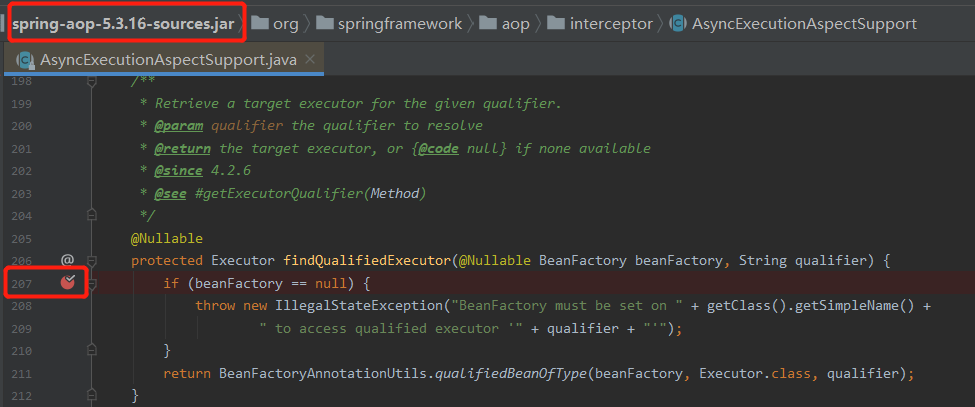
Task: Click line number 211 in the gutter
Action: (x=21, y=373)
